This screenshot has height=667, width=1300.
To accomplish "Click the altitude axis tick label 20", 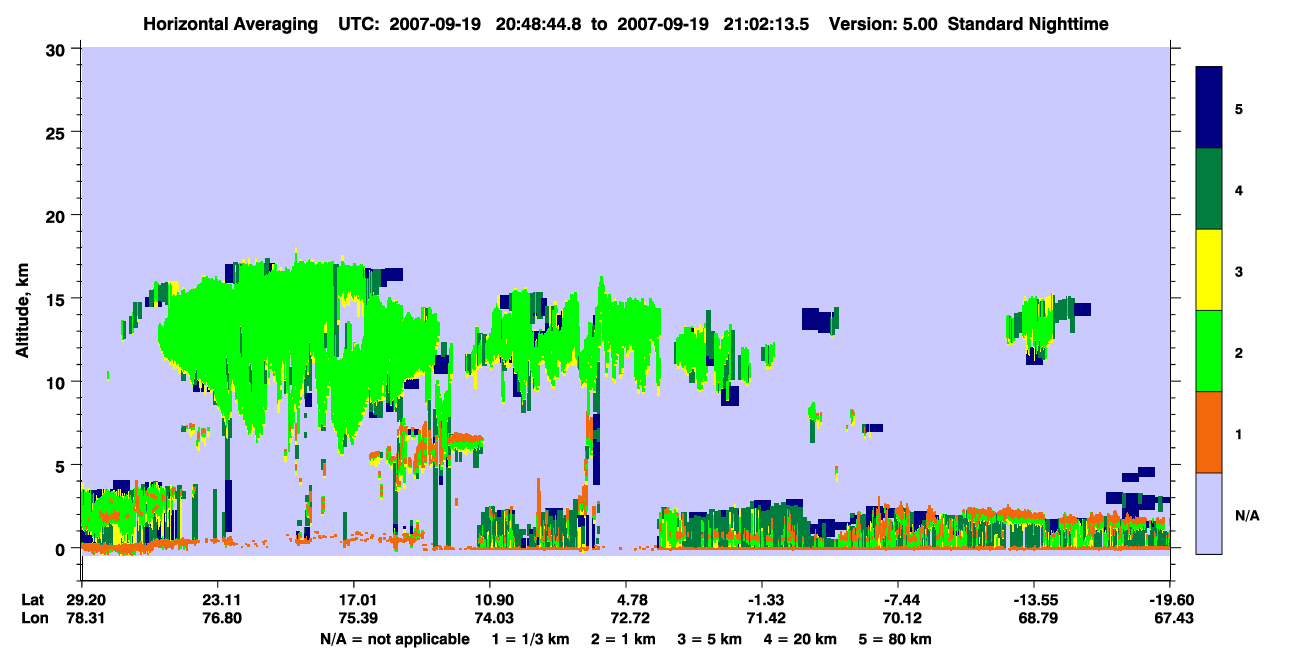I will 58,215.
